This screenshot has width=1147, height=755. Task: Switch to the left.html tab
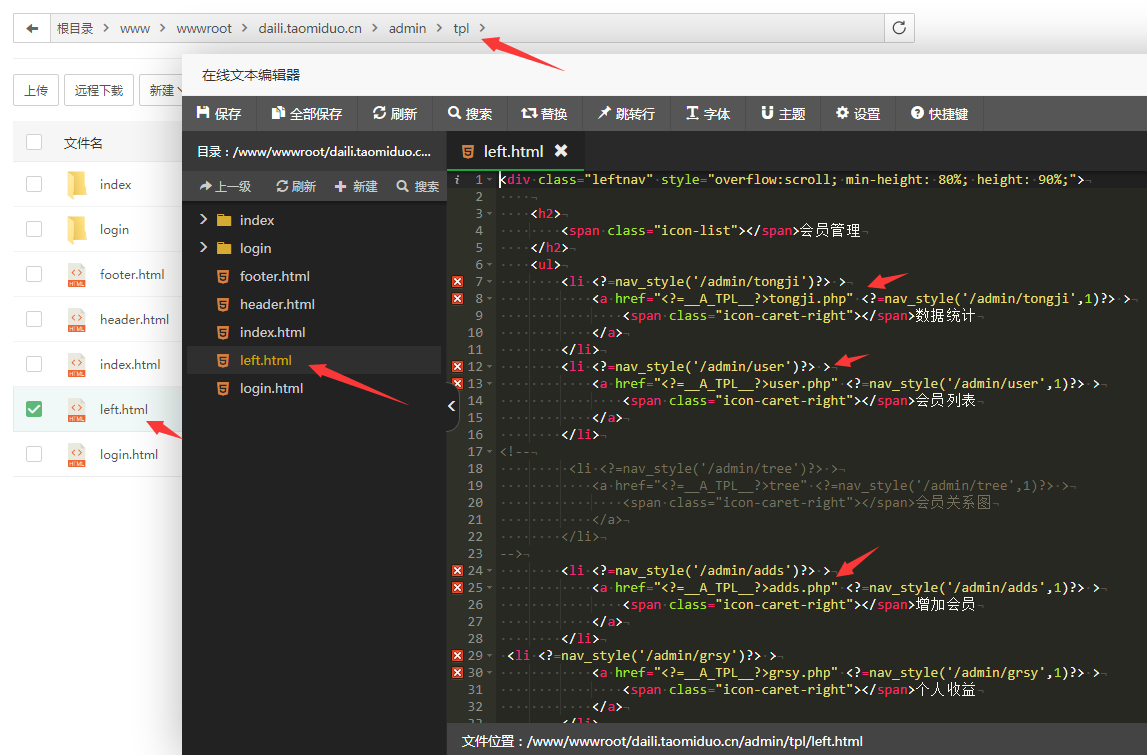[x=513, y=151]
